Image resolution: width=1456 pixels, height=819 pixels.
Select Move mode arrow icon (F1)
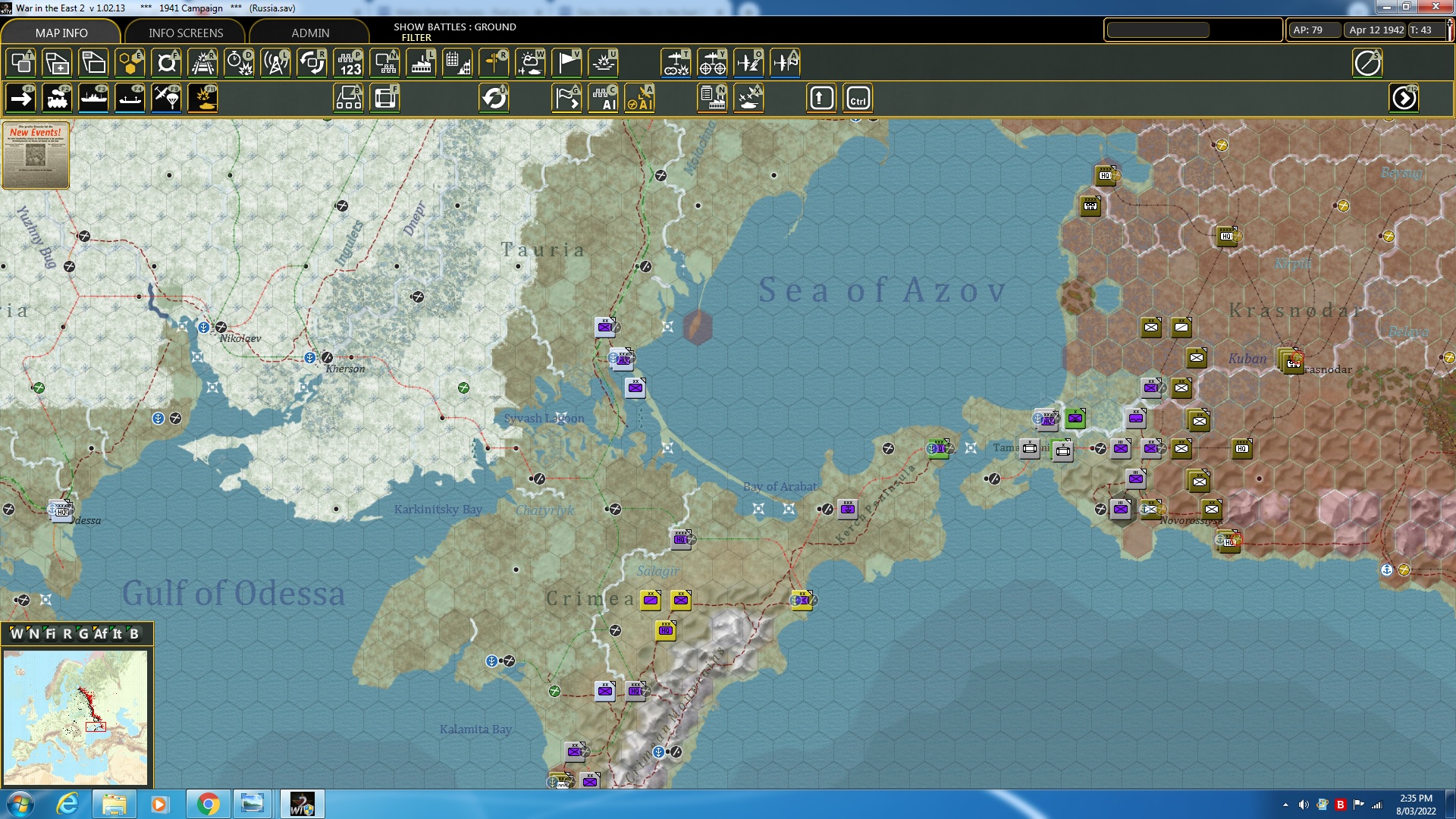coord(20,99)
